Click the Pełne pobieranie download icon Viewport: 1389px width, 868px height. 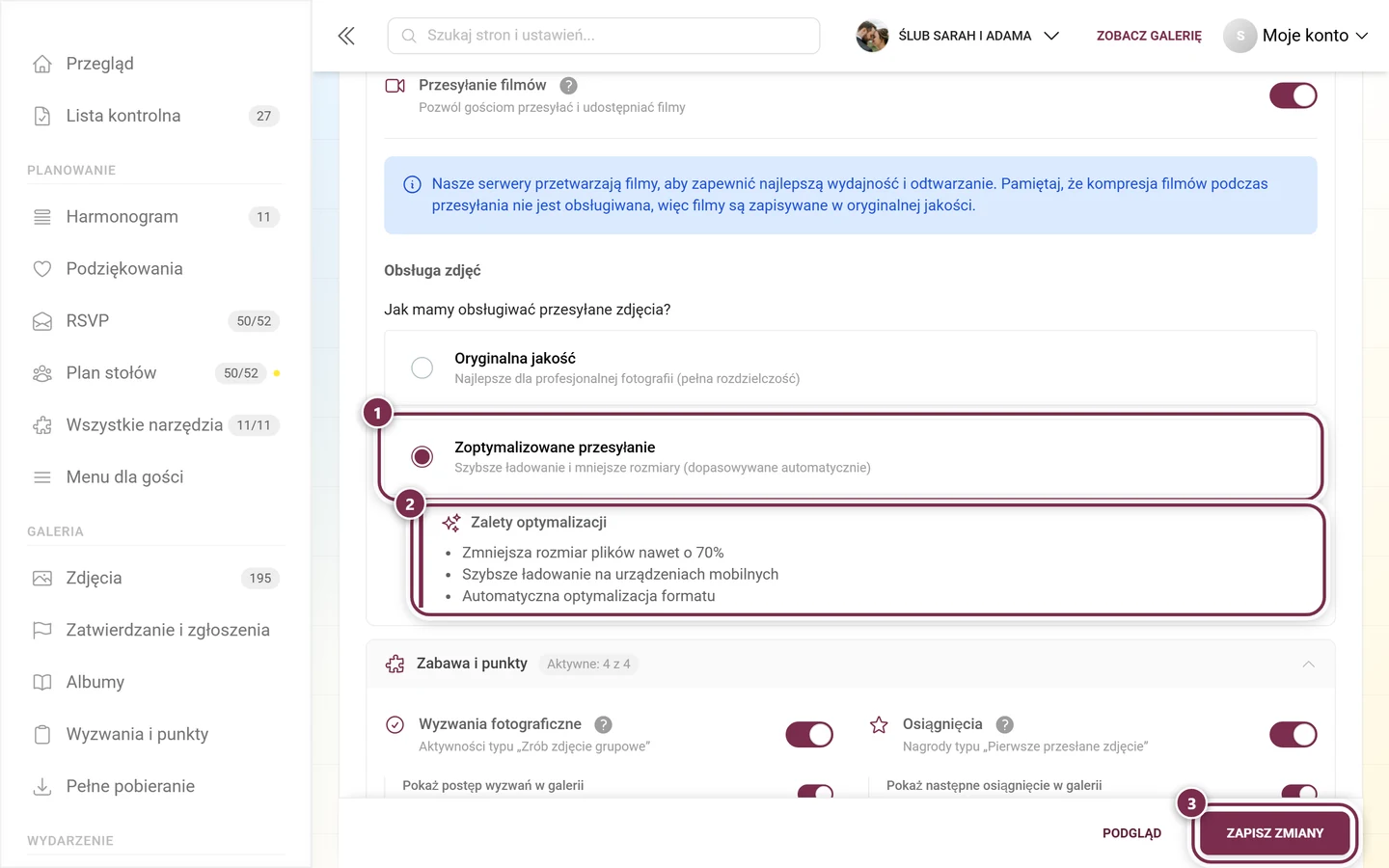(x=42, y=787)
